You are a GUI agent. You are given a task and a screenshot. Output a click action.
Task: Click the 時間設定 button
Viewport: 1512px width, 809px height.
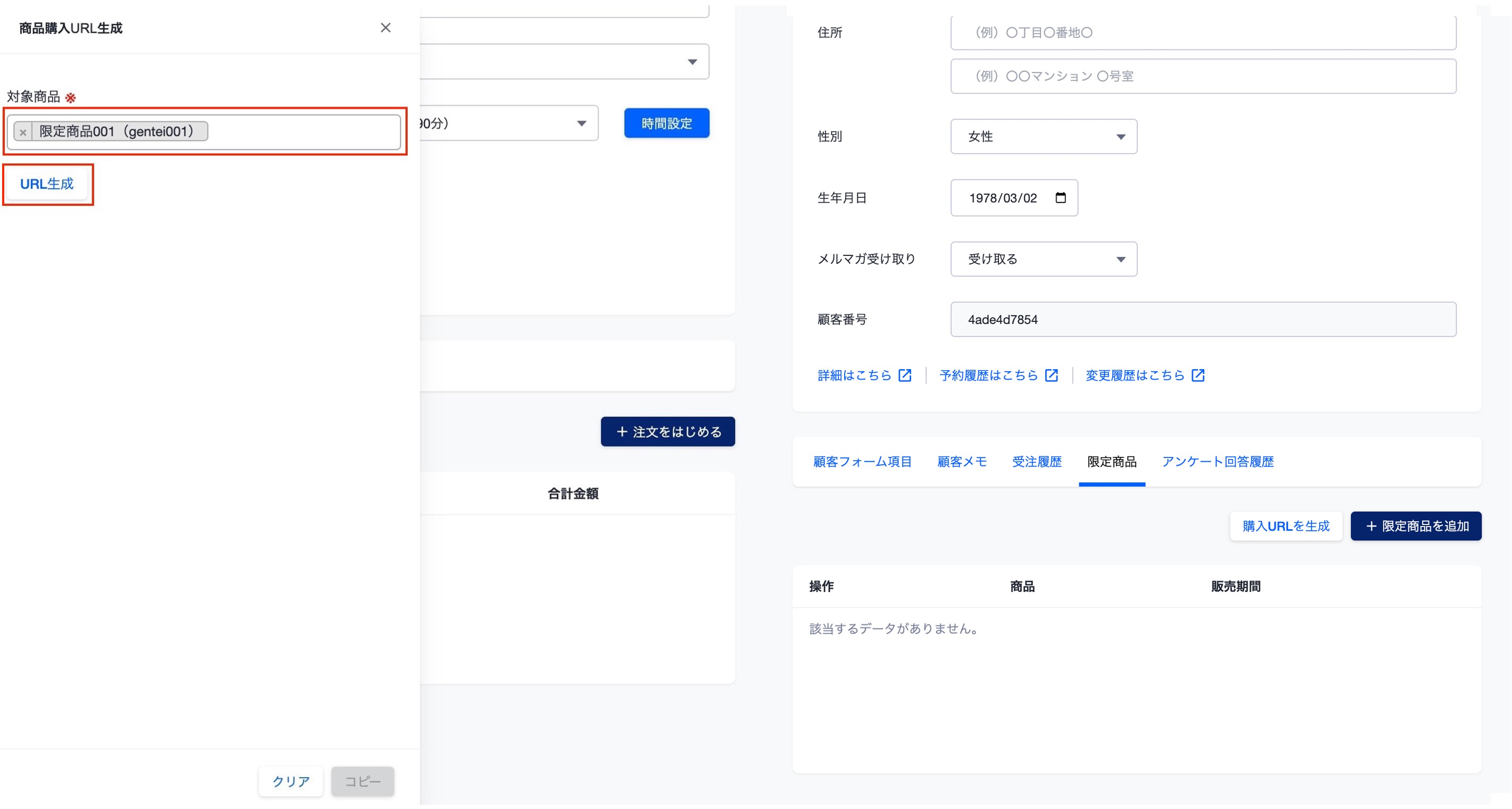(x=667, y=123)
